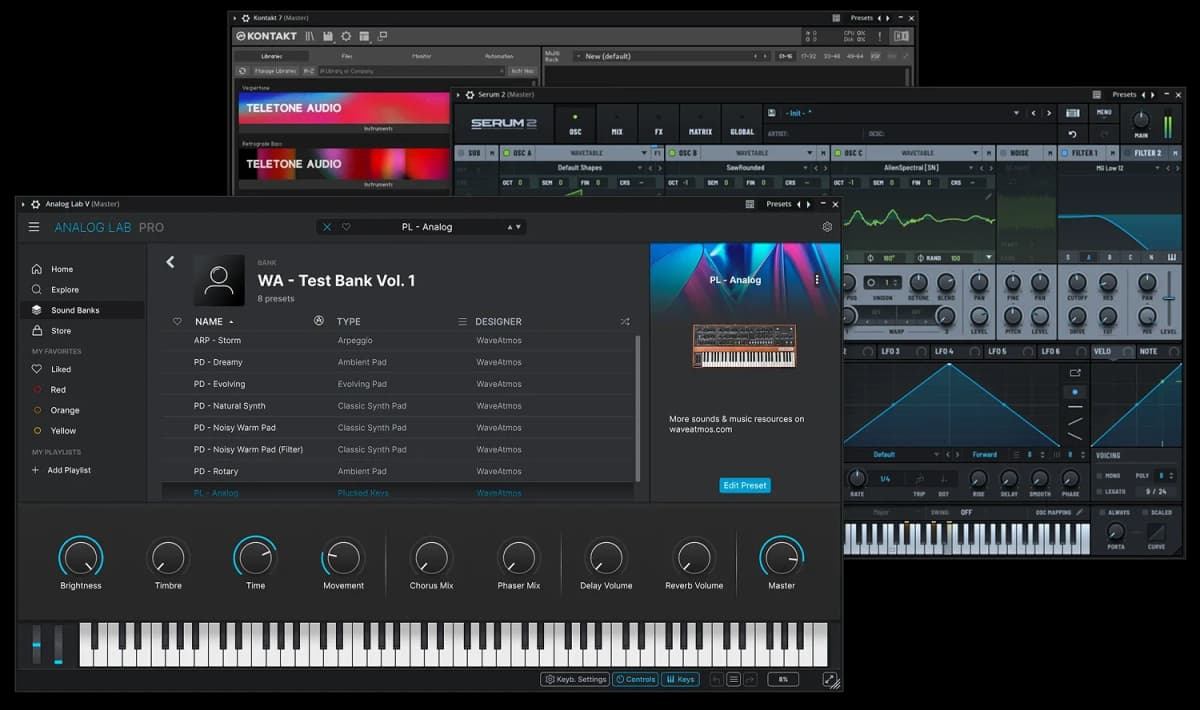This screenshot has width=1200, height=710.
Task: Click the Brightness knob in Analog Lab
Action: [x=80, y=557]
